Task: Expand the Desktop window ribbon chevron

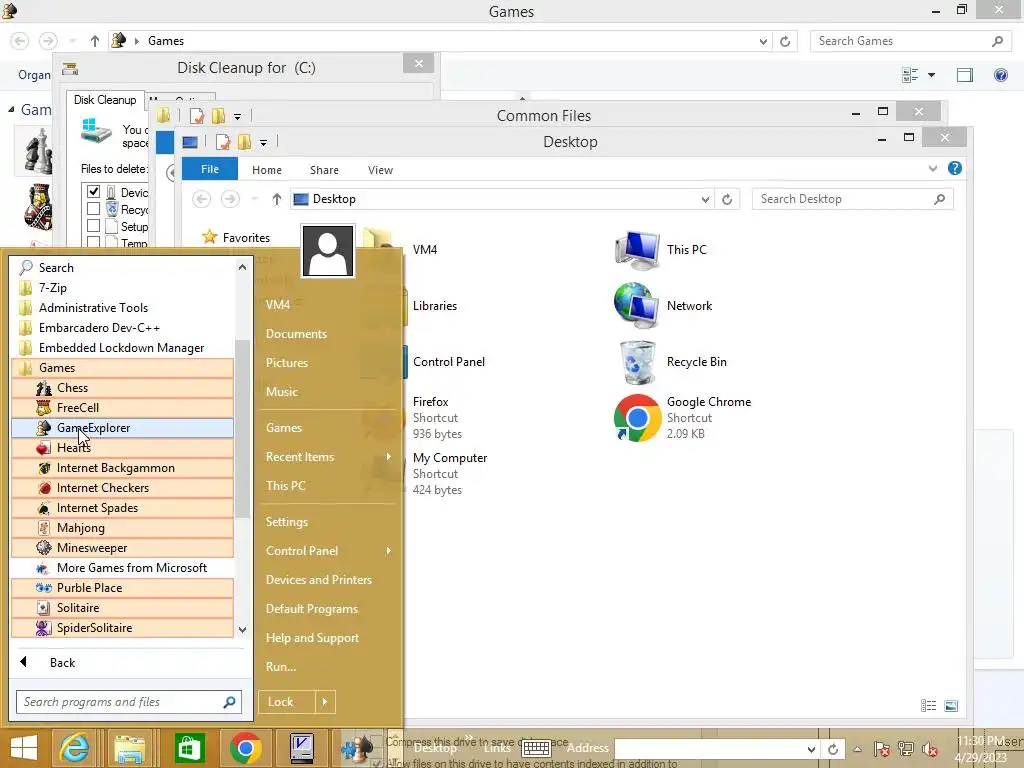Action: 933,168
